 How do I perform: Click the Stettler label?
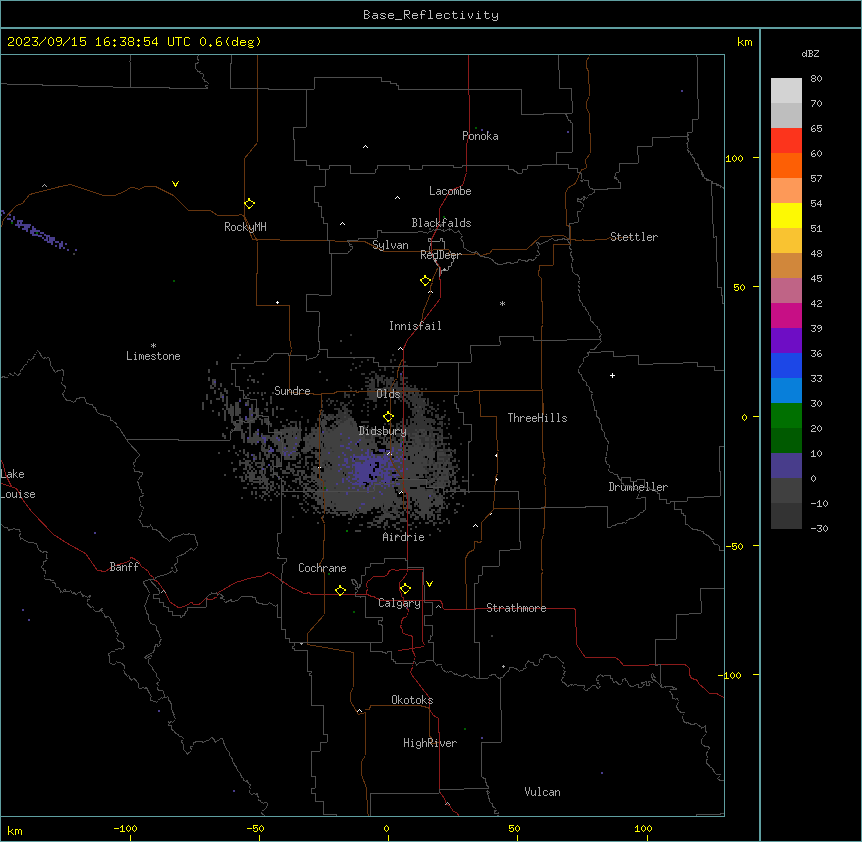pyautogui.click(x=634, y=237)
